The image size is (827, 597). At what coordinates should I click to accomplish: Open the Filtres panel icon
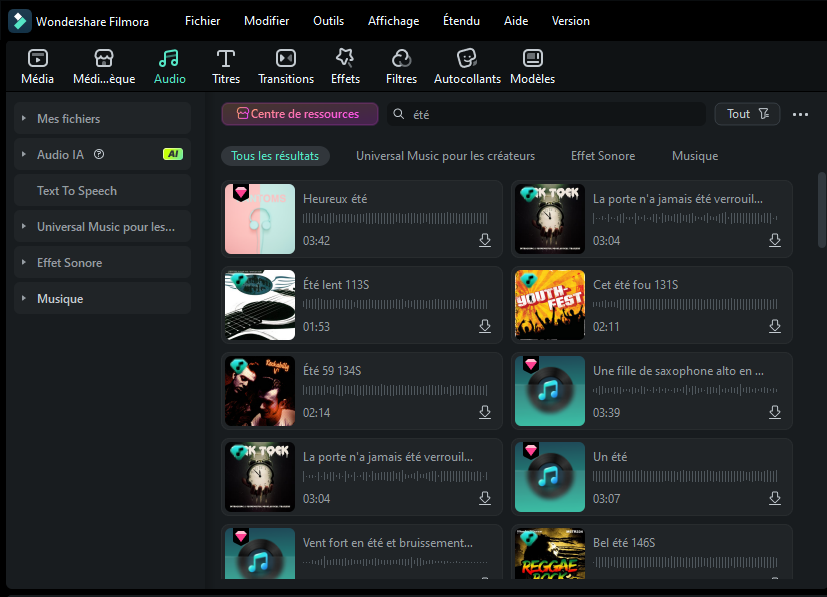pyautogui.click(x=401, y=58)
